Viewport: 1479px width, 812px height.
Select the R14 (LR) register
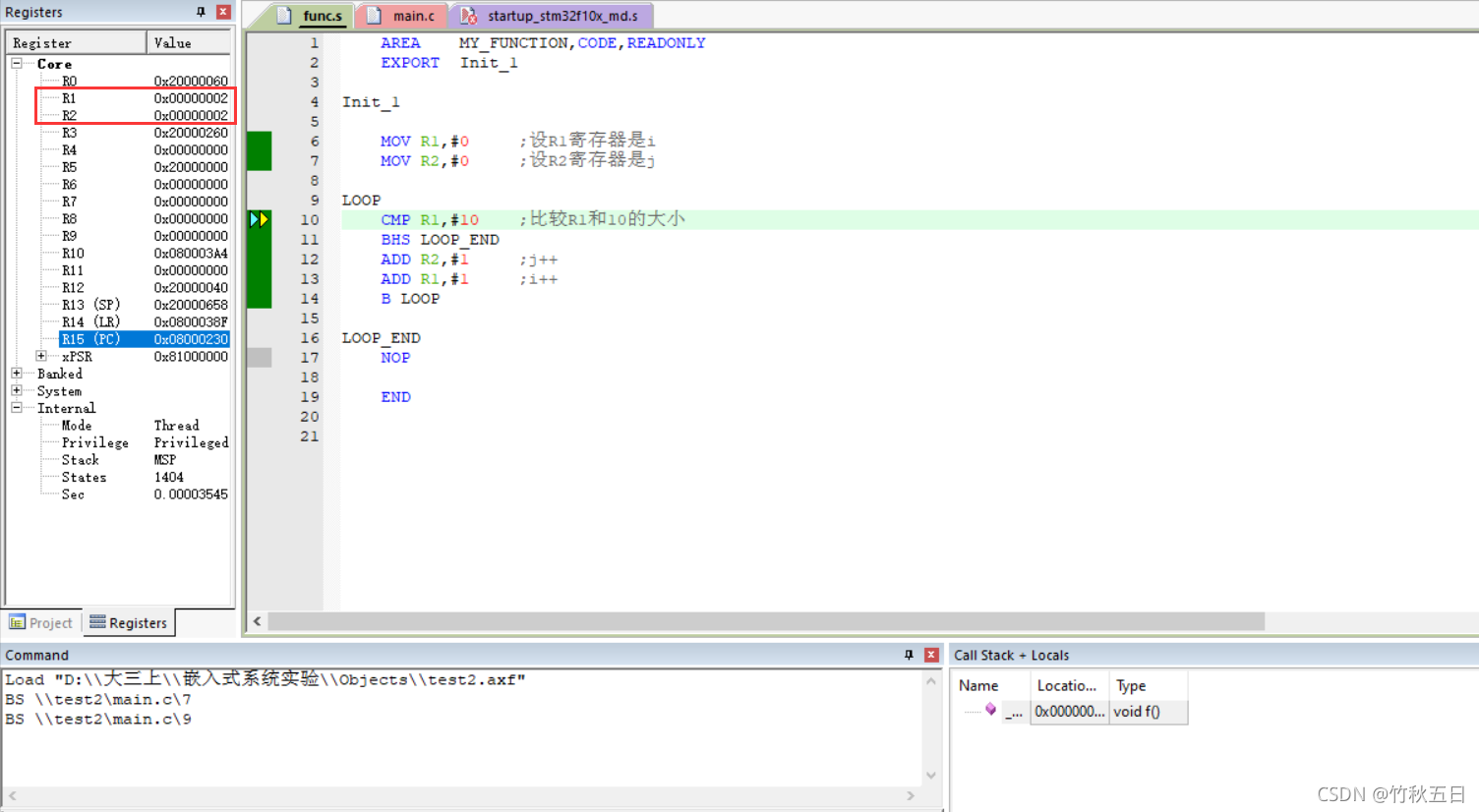click(x=145, y=321)
